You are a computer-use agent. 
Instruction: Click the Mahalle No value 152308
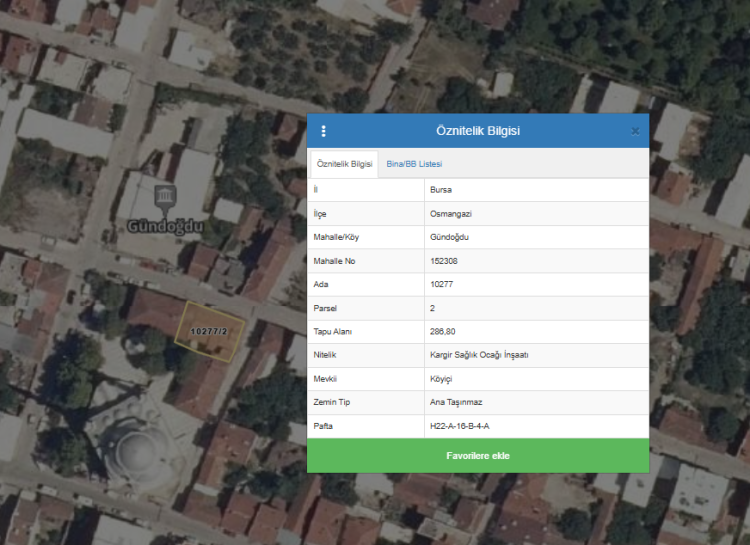pos(446,260)
